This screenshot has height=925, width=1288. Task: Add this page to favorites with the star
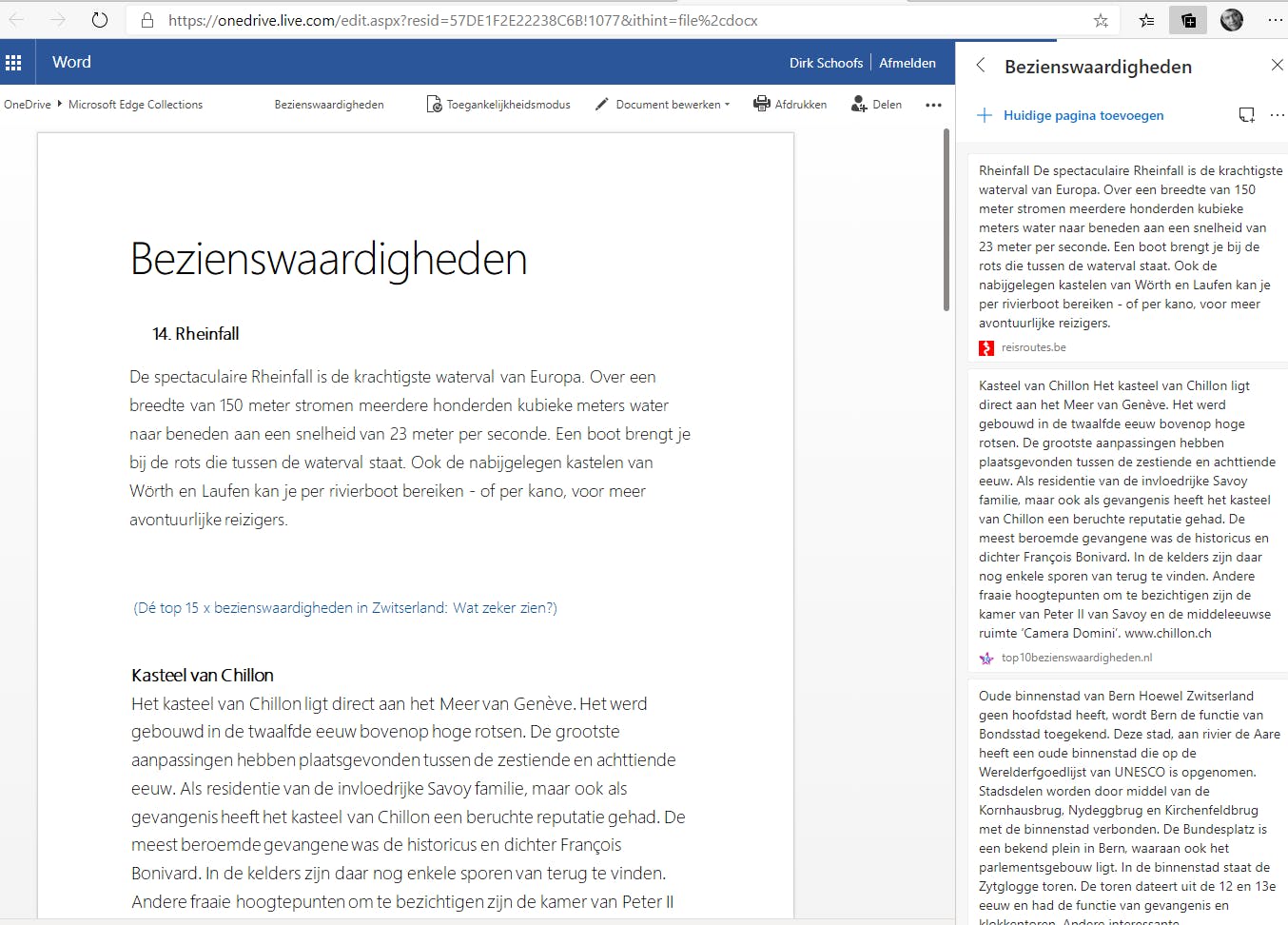(x=1101, y=20)
